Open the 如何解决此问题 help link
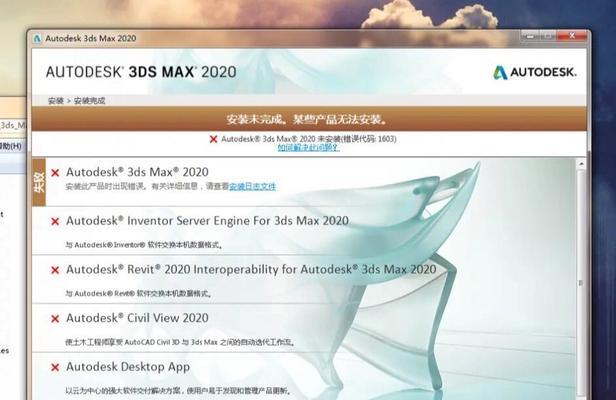This screenshot has width=616, height=400. (x=308, y=148)
